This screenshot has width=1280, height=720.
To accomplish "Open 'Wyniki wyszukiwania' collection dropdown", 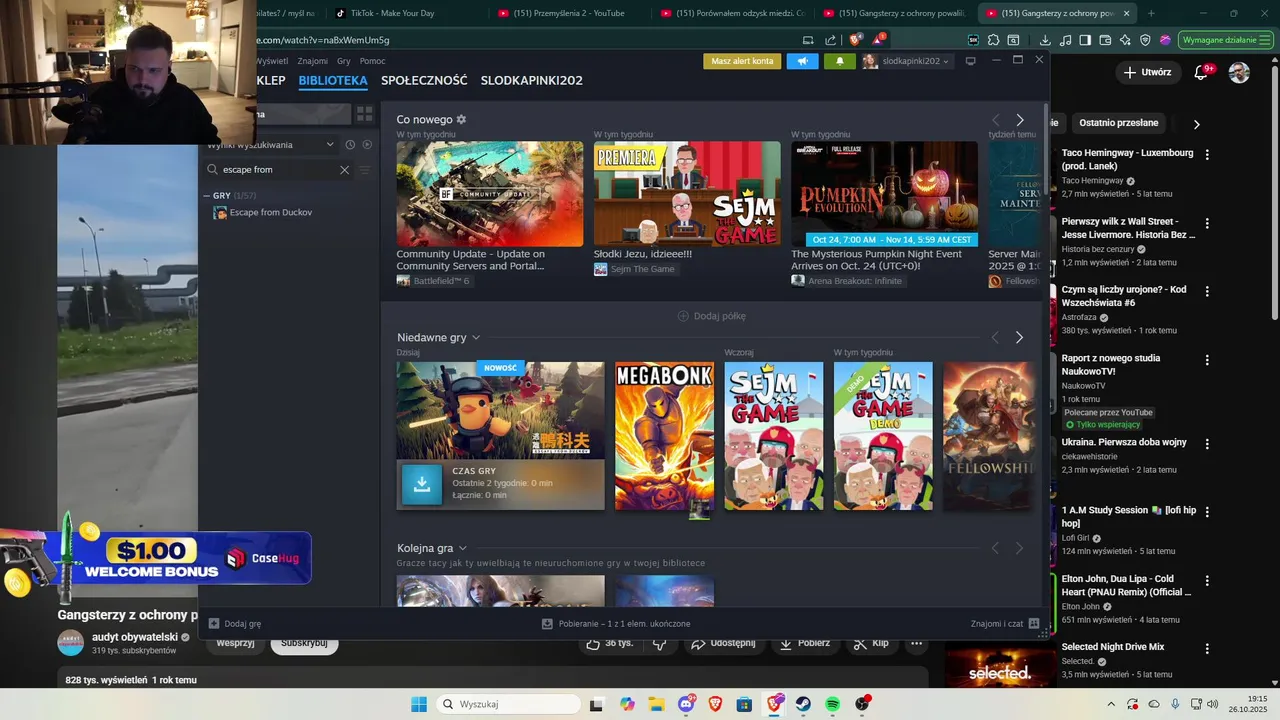I will coord(271,145).
